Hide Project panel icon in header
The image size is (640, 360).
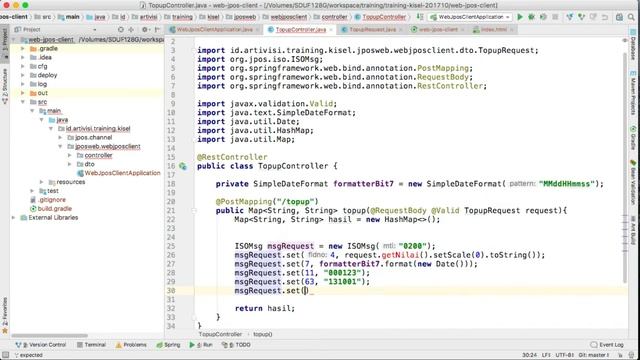(157, 29)
